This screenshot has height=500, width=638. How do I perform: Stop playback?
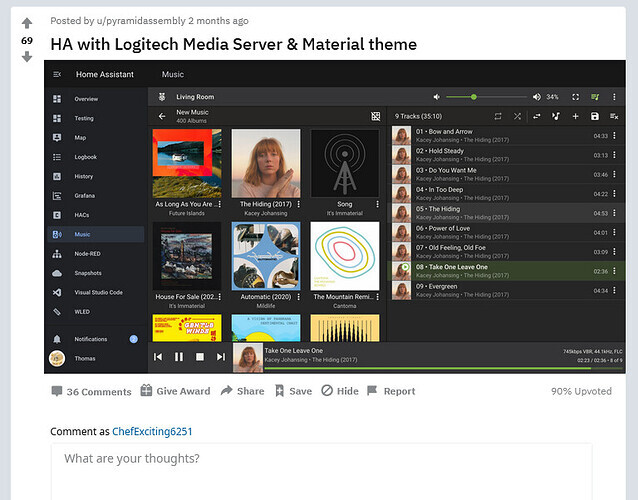[200, 357]
